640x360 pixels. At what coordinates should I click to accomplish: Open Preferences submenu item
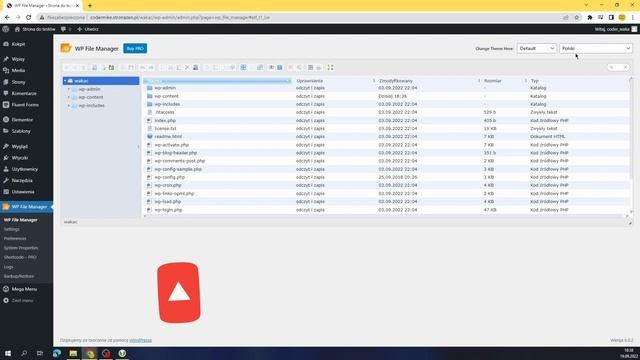(x=15, y=239)
